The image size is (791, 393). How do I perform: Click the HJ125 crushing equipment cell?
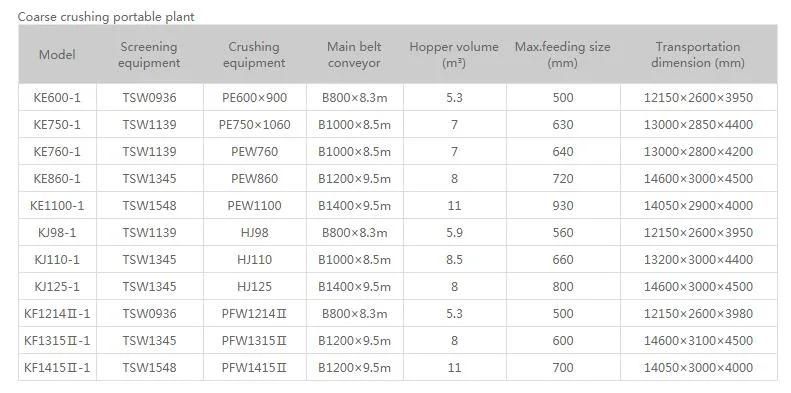coord(254,287)
